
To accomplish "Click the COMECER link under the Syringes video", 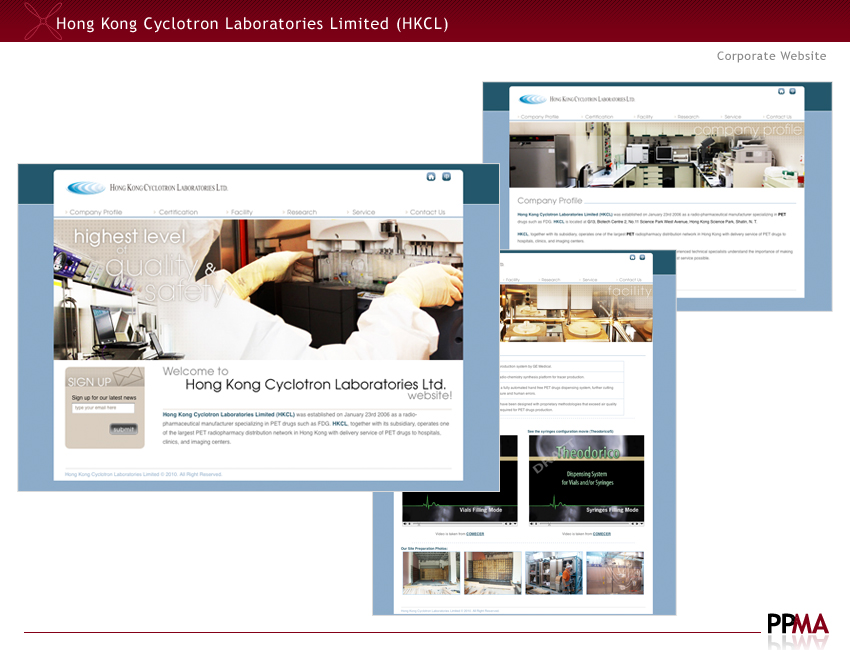I will 602,534.
